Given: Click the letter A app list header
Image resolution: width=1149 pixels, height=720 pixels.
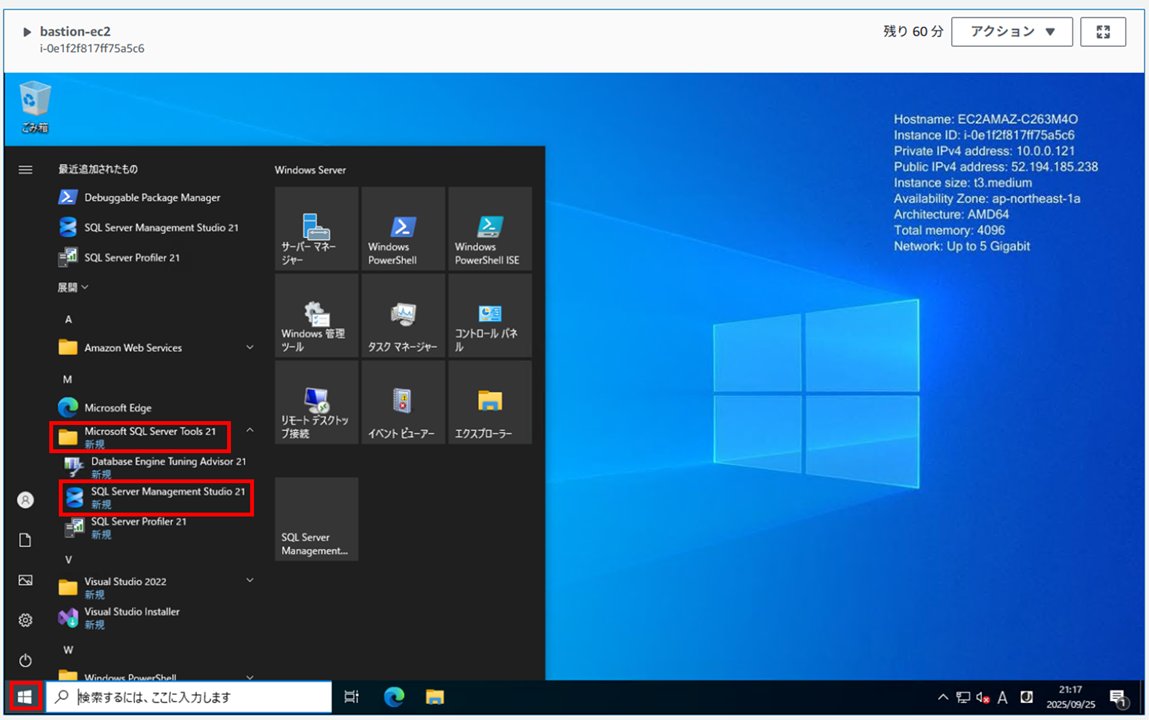Looking at the screenshot, I should pyautogui.click(x=68, y=319).
